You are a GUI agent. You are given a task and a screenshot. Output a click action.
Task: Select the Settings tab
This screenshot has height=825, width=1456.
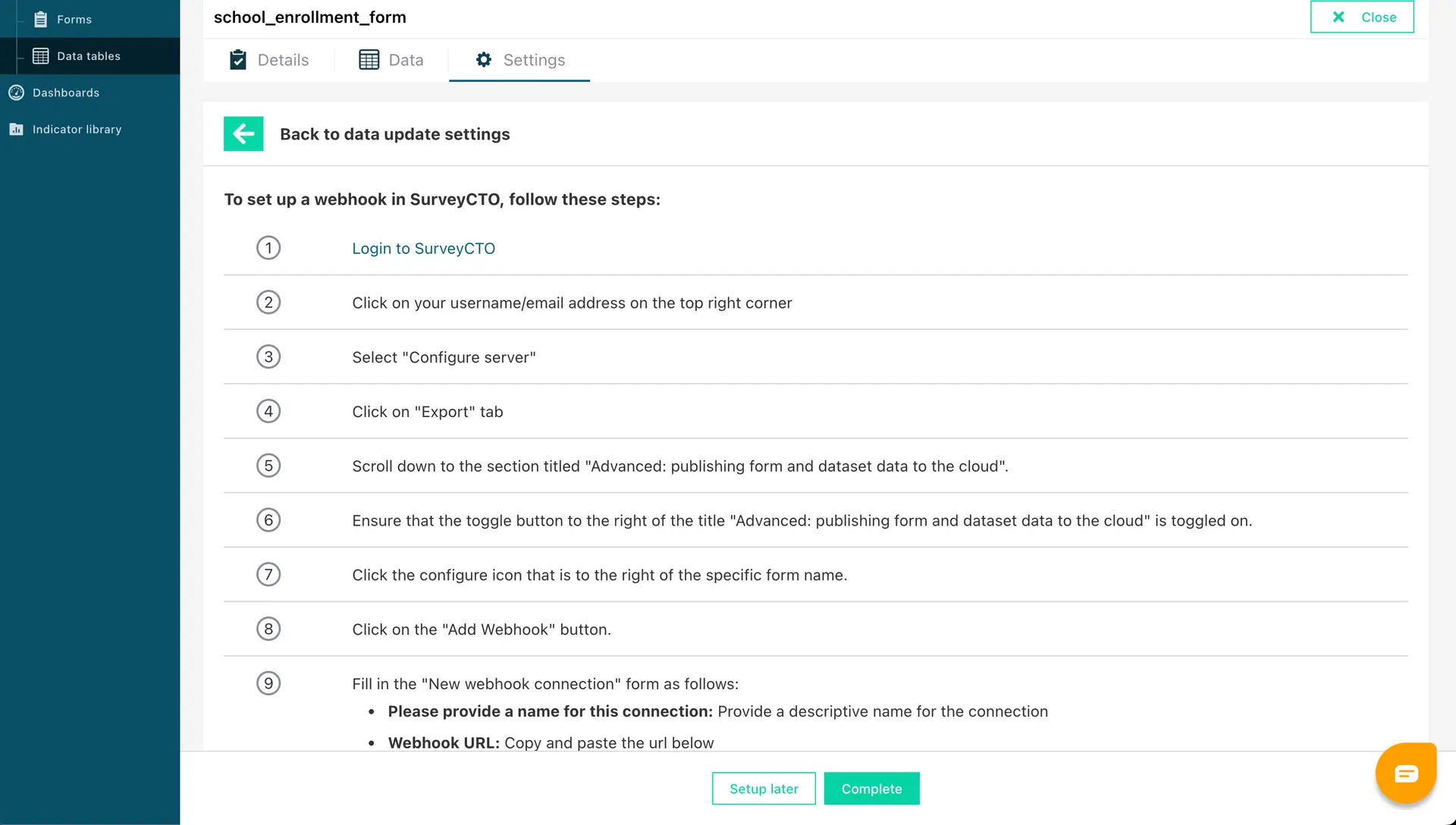pyautogui.click(x=535, y=60)
